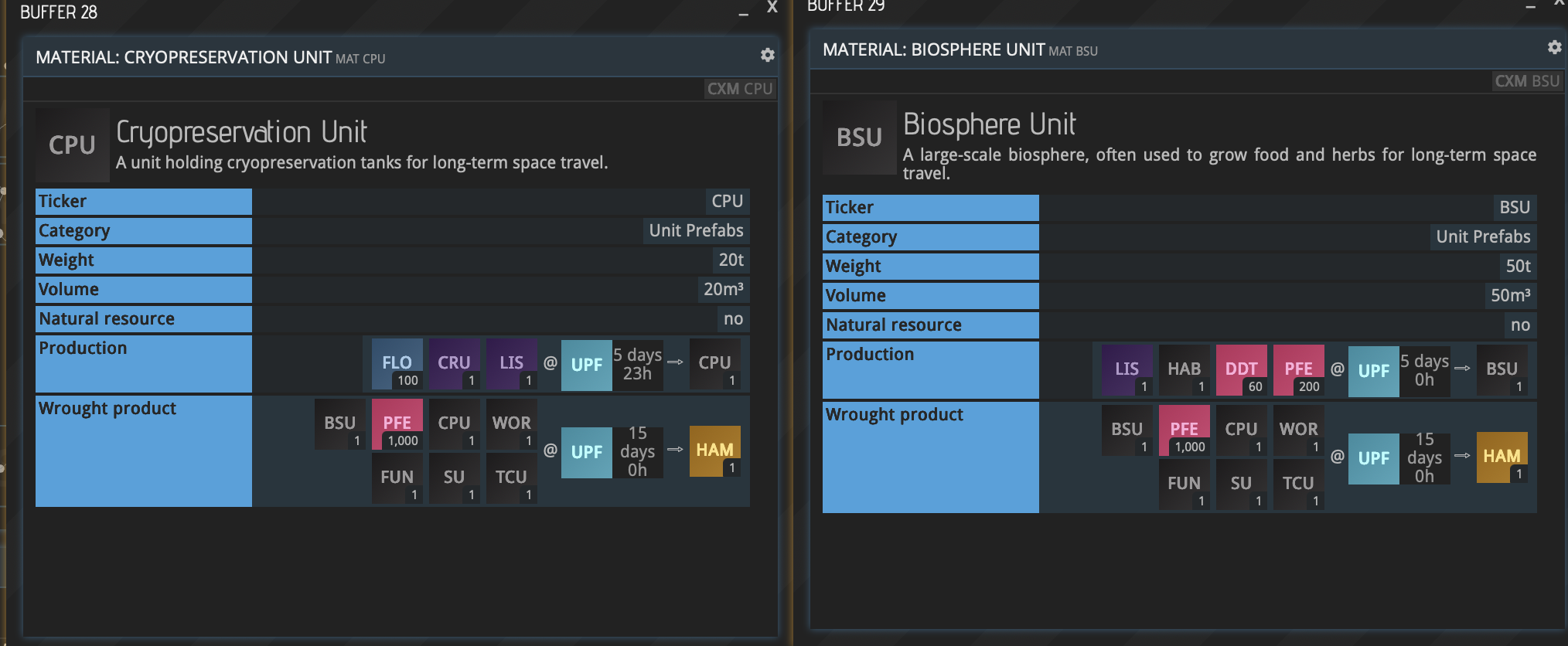1568x646 pixels.
Task: Click Unit Prefabs category in Cryopreservation panel
Action: pyautogui.click(x=696, y=230)
